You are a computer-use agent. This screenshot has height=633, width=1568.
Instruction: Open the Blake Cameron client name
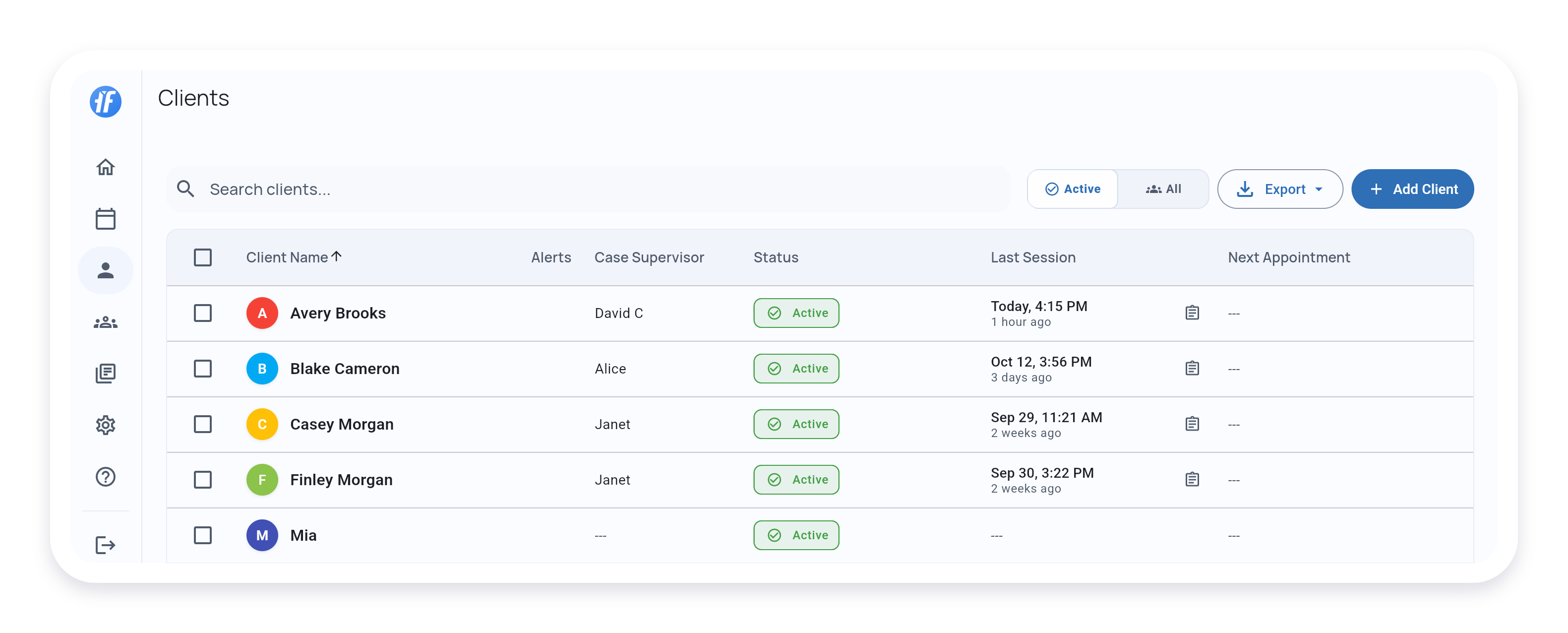(345, 368)
